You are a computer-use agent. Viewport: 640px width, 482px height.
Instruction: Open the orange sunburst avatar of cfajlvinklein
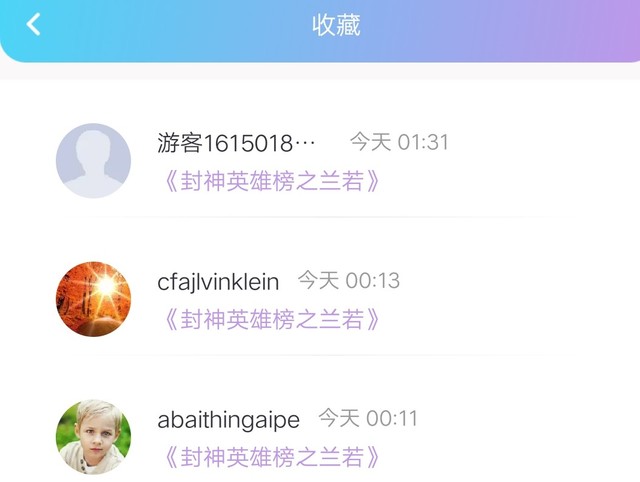click(x=93, y=299)
